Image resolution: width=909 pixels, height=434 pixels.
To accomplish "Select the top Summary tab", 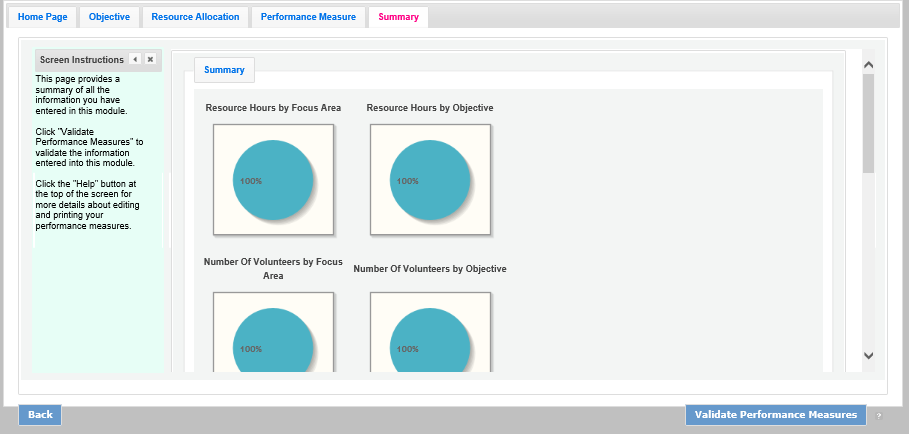I will tap(398, 17).
